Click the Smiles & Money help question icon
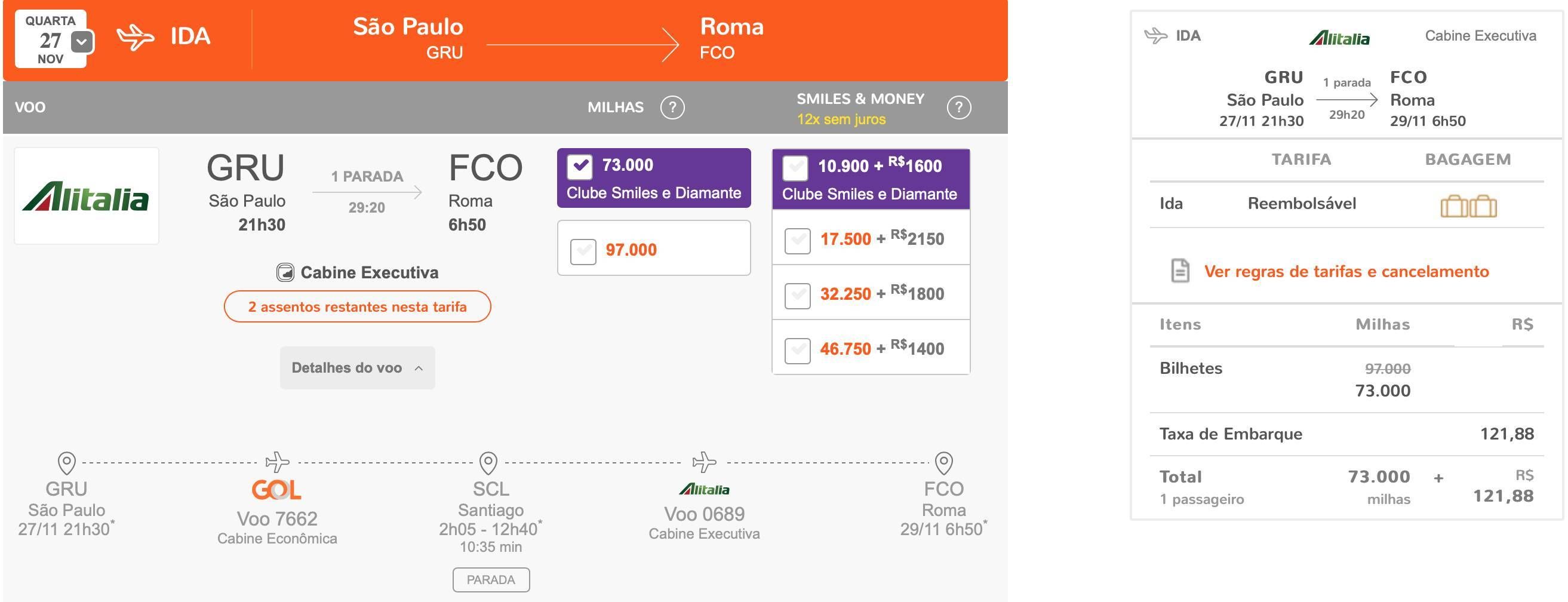 (959, 107)
